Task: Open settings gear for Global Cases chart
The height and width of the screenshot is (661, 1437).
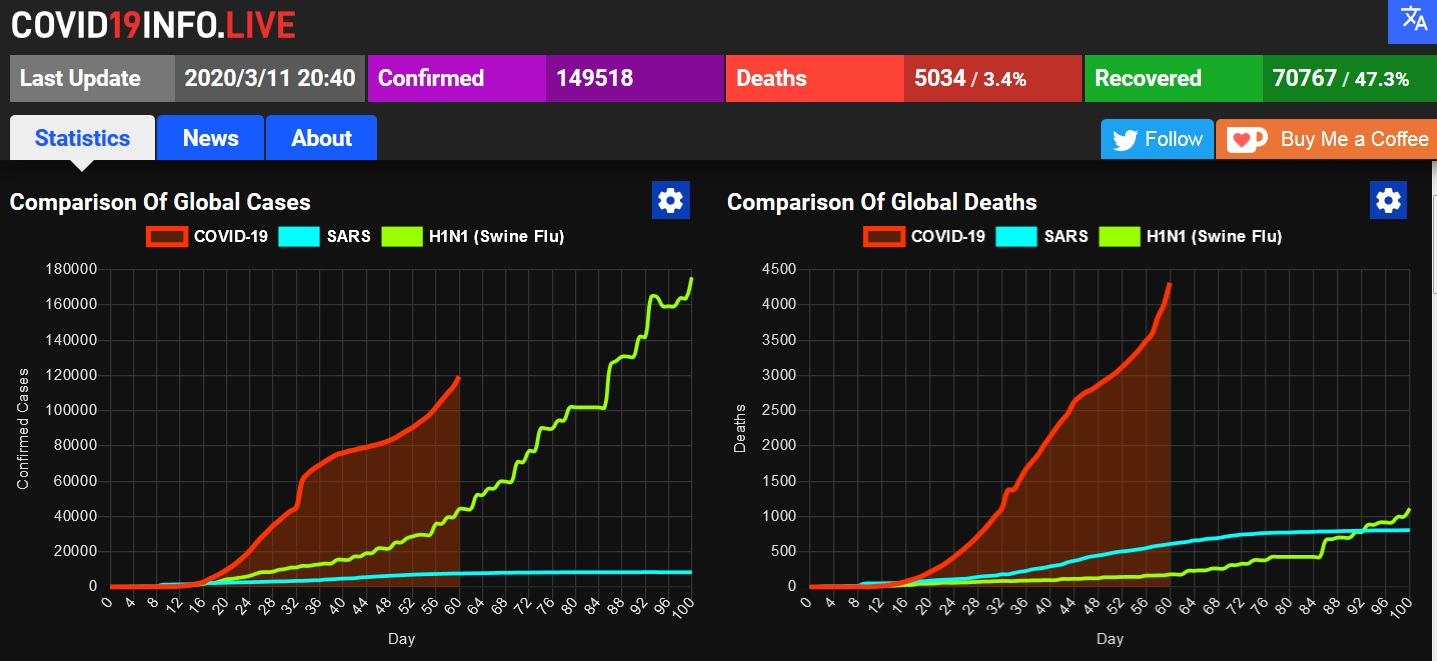Action: 670,200
